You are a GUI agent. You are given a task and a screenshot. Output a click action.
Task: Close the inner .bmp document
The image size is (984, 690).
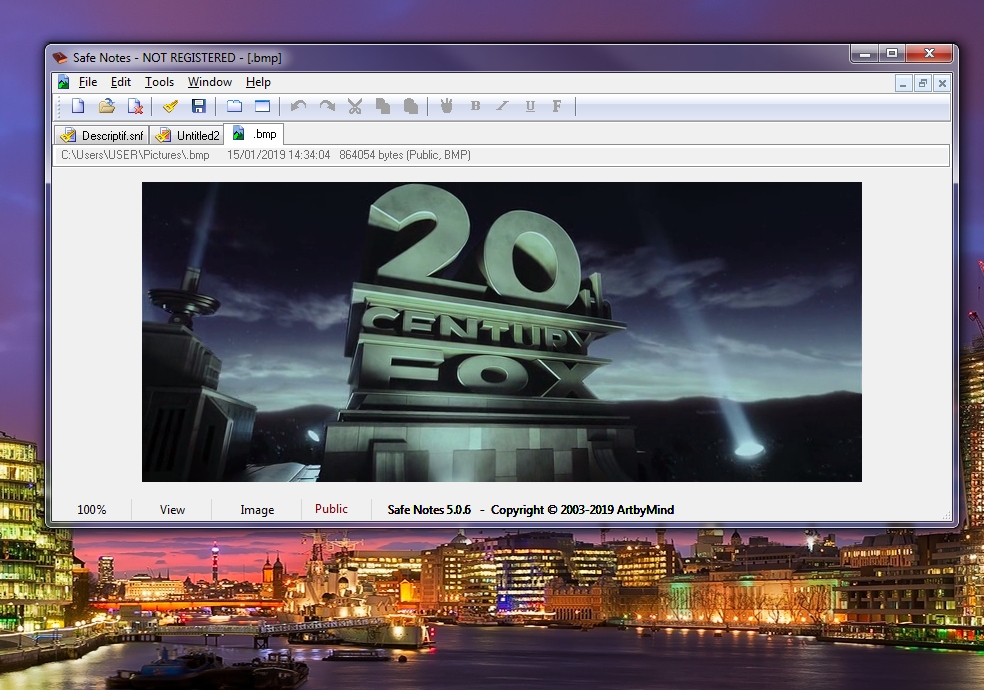point(942,83)
